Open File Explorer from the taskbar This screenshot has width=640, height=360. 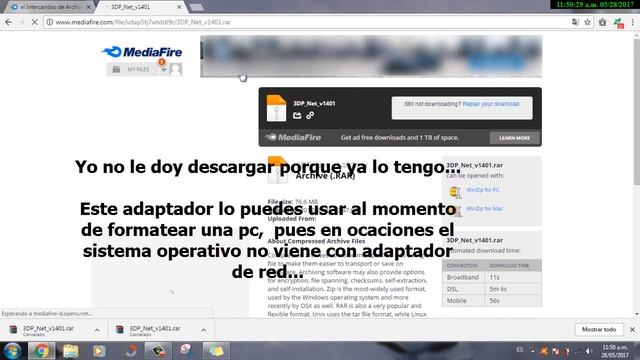tap(71, 351)
